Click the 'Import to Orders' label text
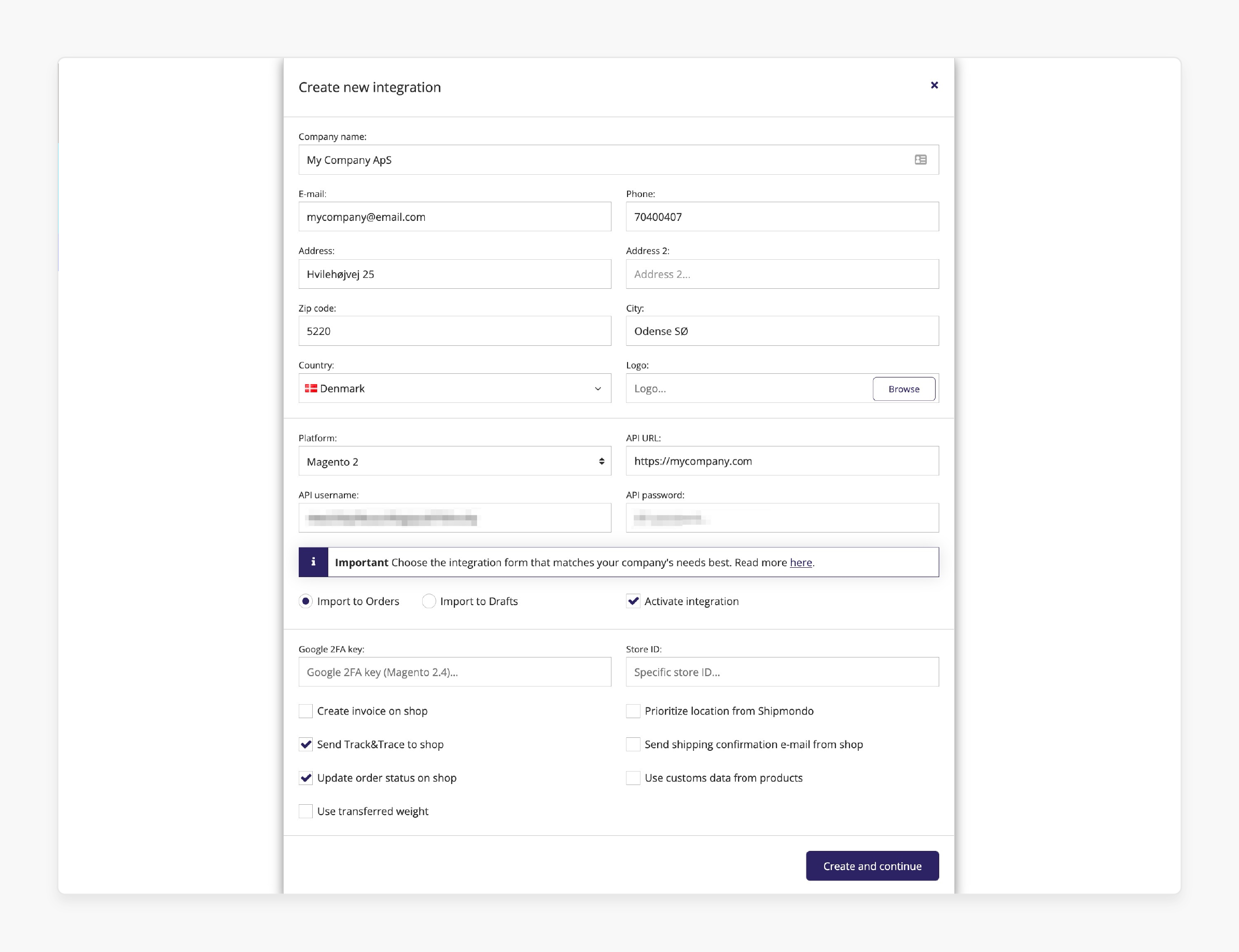Screen dimensions: 1239x952 (358, 601)
